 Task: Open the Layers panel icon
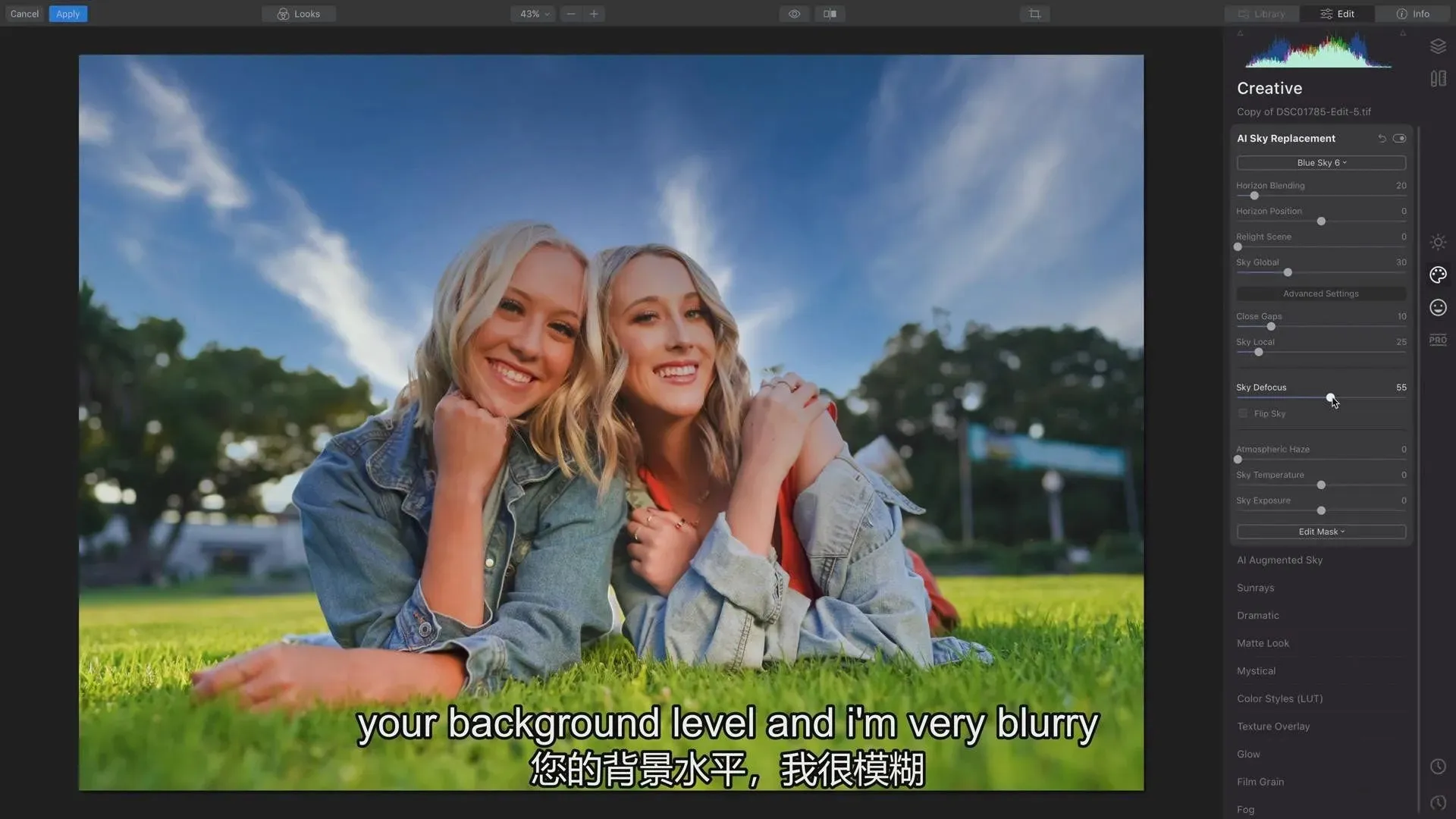[1438, 47]
